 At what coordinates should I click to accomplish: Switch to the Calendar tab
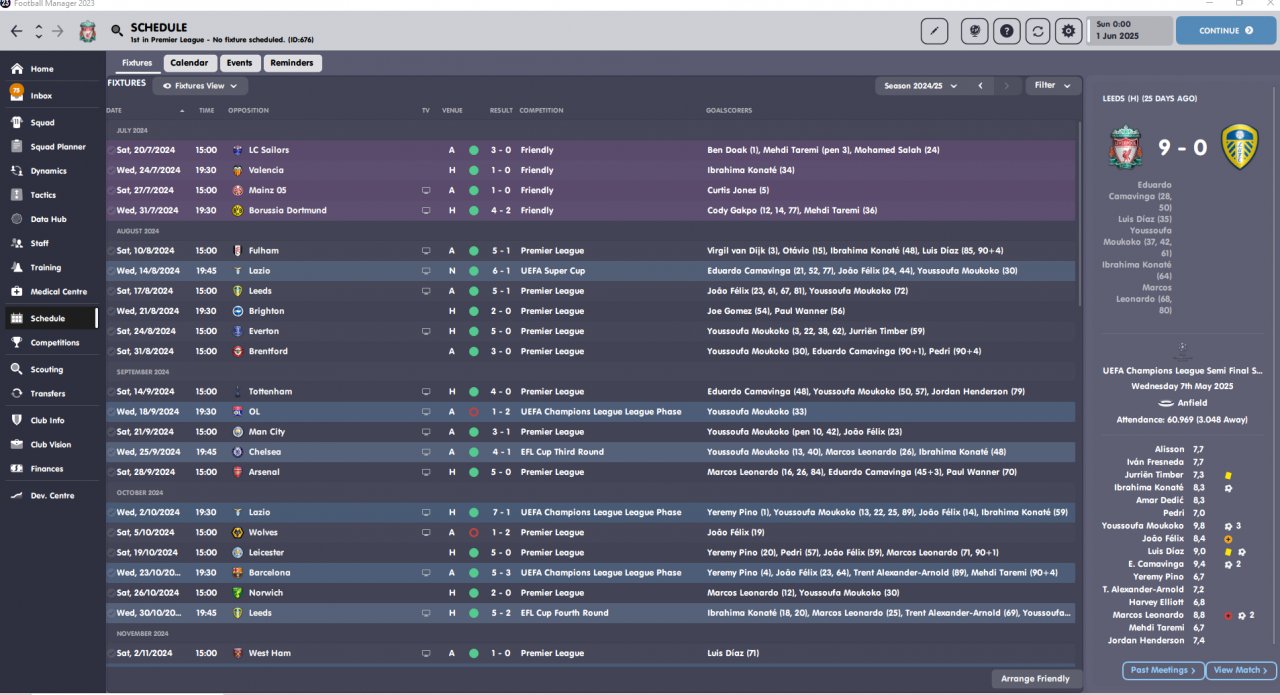190,63
